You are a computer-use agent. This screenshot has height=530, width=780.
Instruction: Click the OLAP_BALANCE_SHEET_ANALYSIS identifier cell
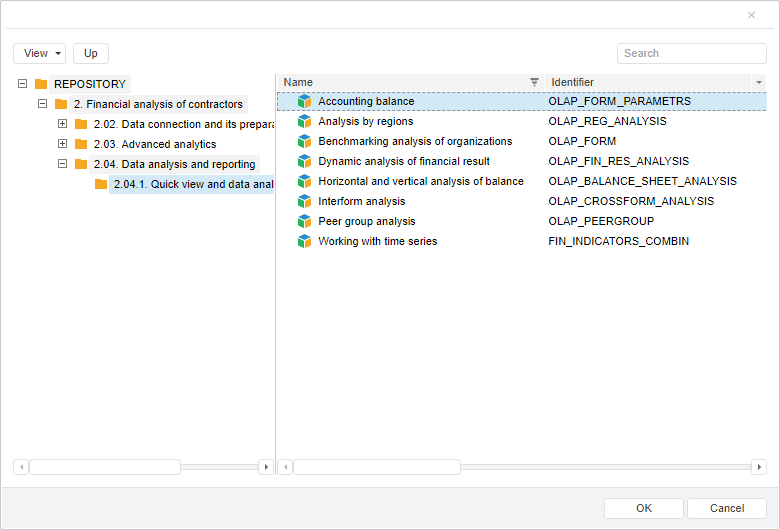point(642,181)
